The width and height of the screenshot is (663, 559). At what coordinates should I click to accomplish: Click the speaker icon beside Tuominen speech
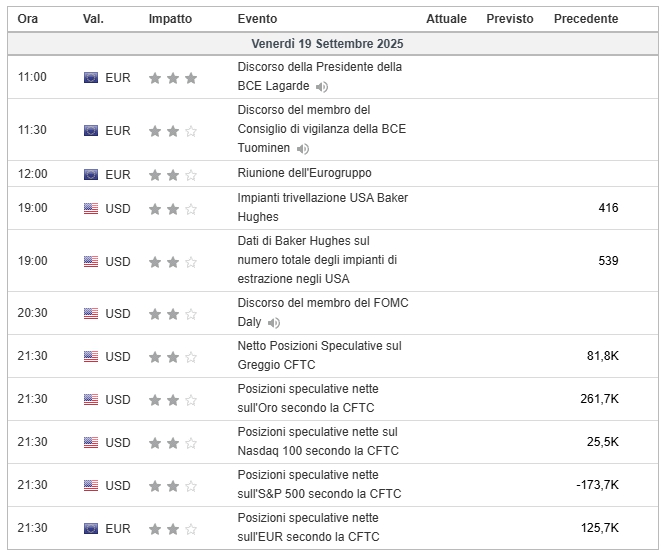(303, 149)
